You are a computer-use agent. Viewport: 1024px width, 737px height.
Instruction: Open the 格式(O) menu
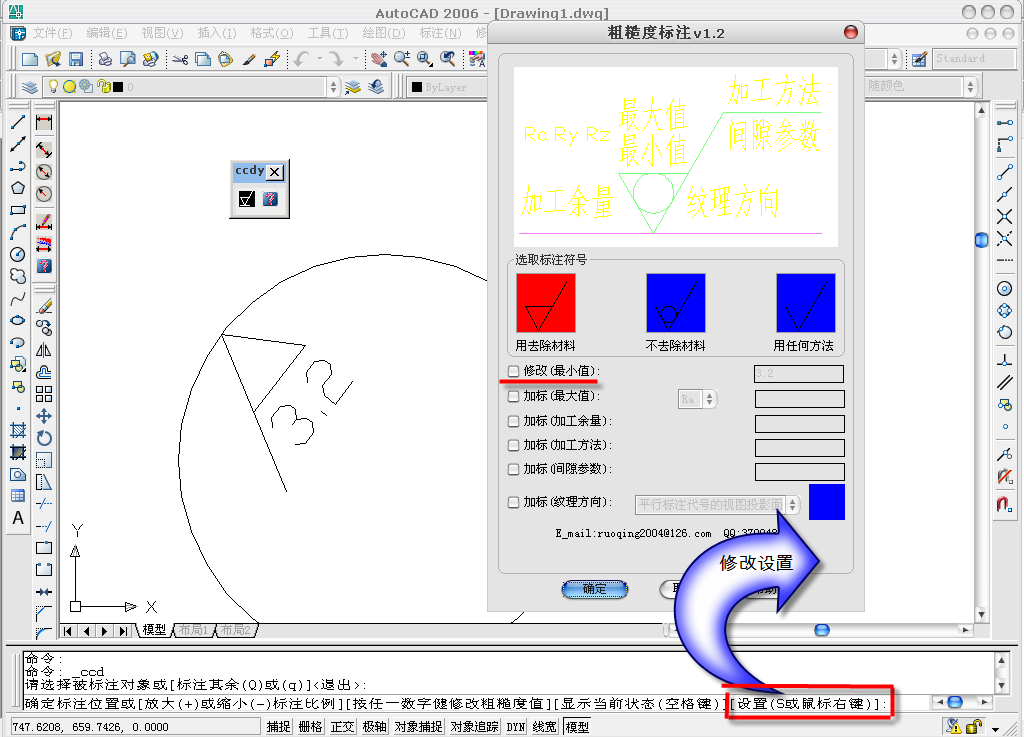(272, 33)
